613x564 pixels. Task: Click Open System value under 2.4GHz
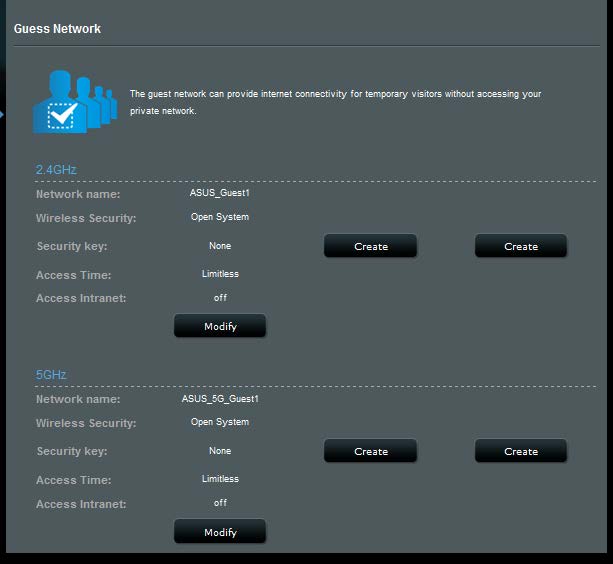(x=220, y=217)
